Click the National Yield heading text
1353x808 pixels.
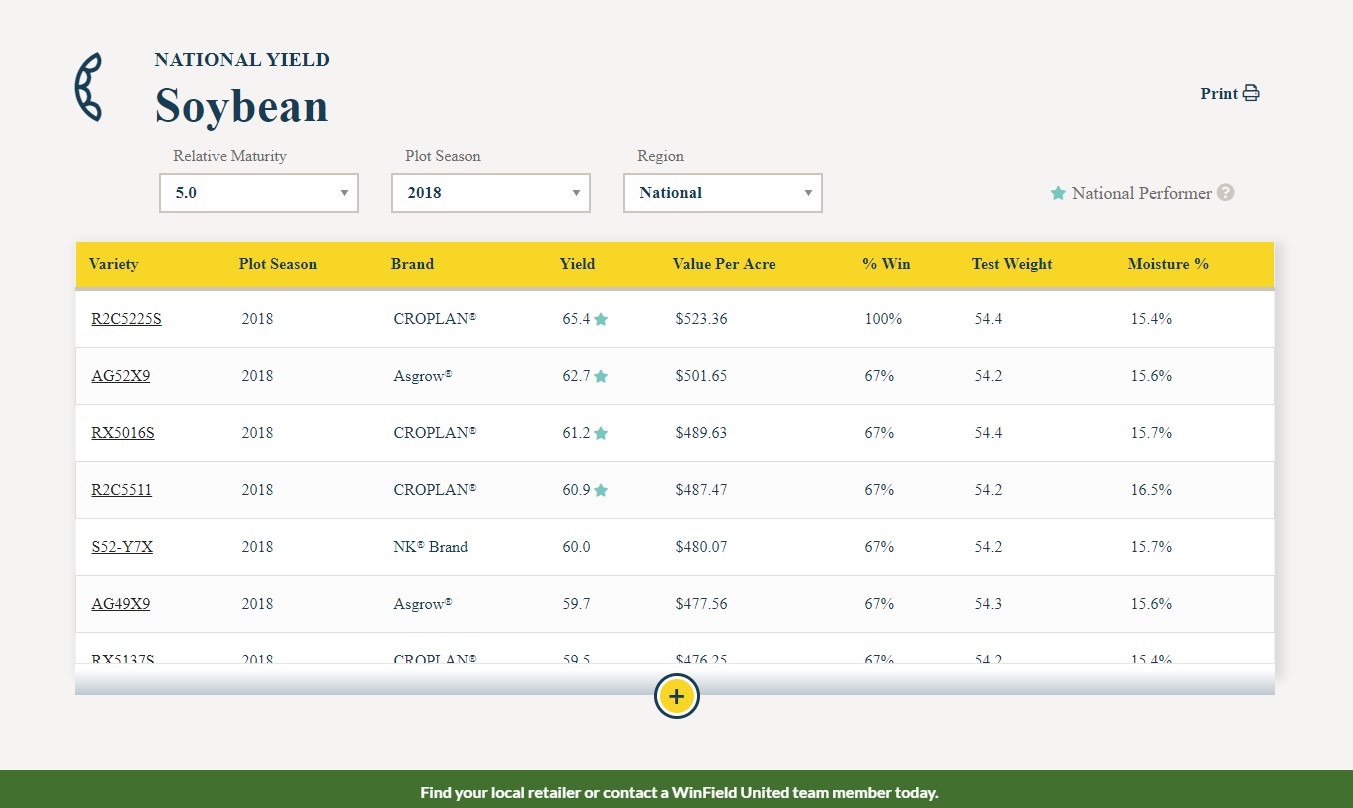coord(242,60)
